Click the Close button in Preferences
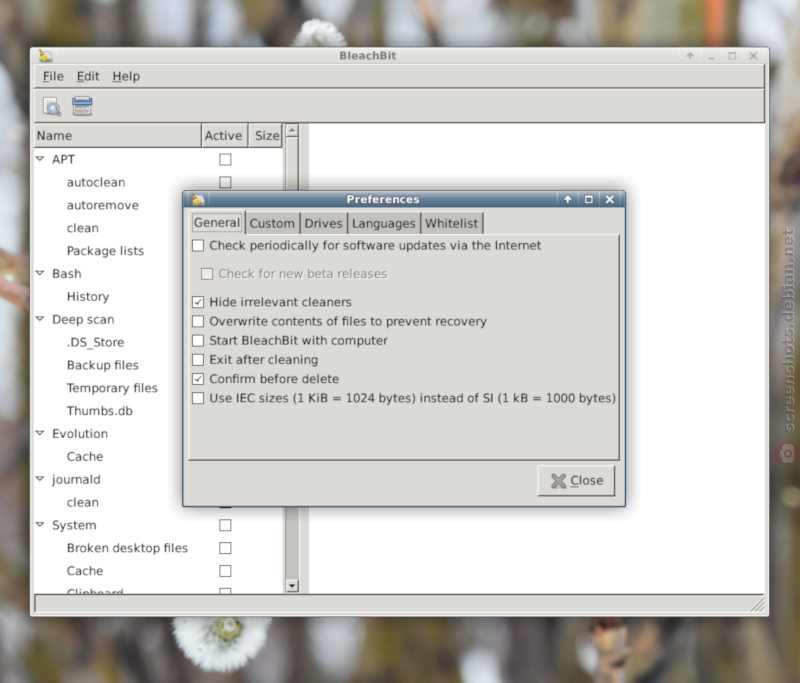The width and height of the screenshot is (800, 683). (576, 480)
